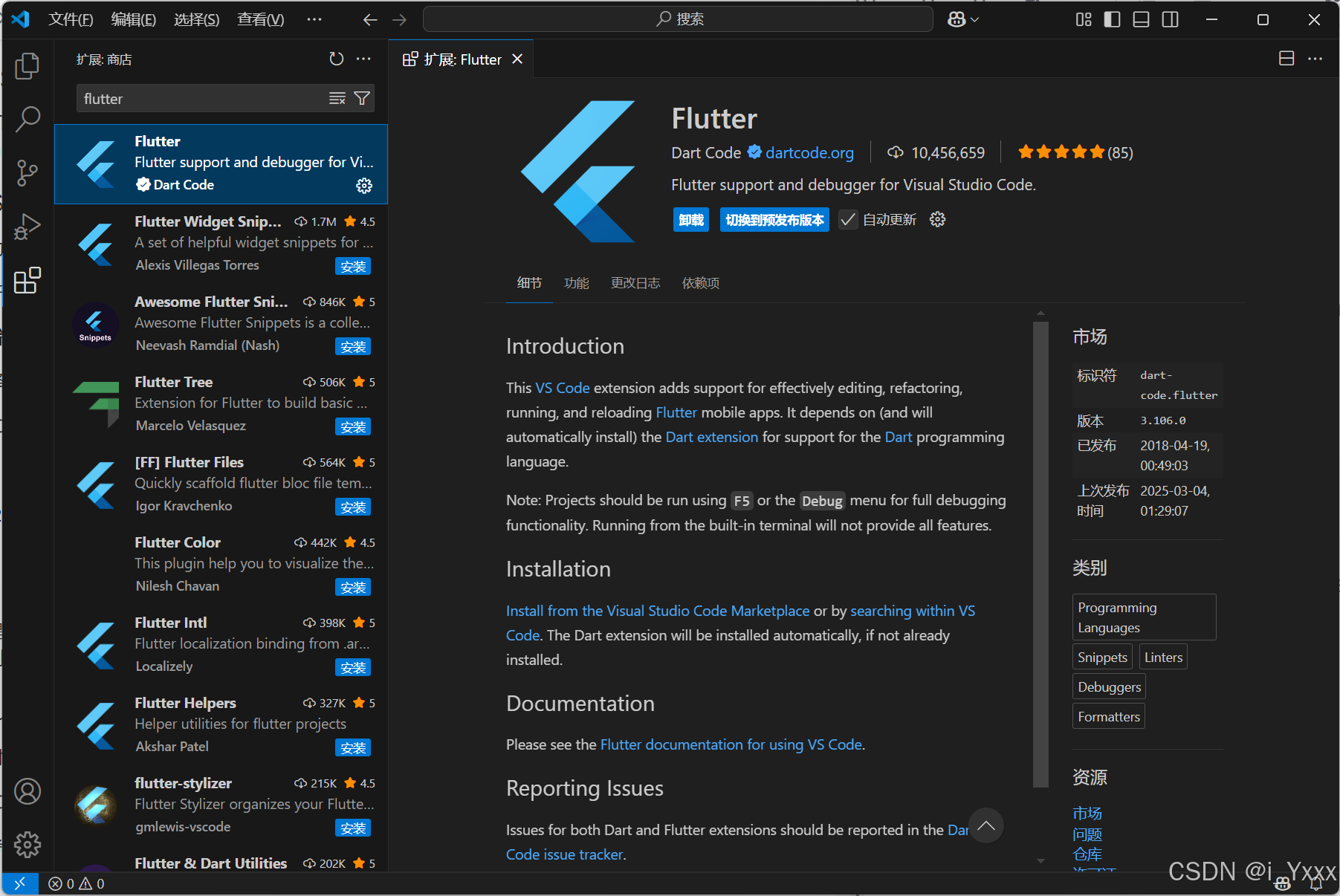Image resolution: width=1340 pixels, height=896 pixels.
Task: Open extensions view more actions menu
Action: pyautogui.click(x=363, y=59)
